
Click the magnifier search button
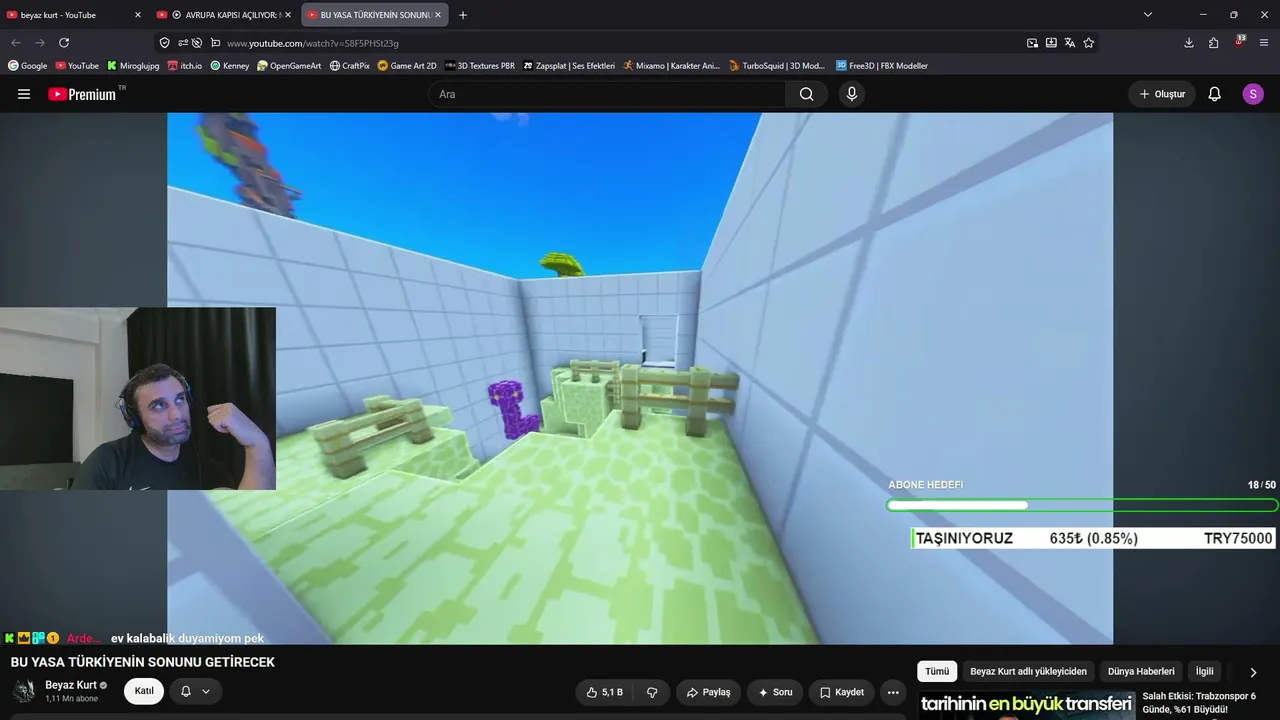click(806, 94)
